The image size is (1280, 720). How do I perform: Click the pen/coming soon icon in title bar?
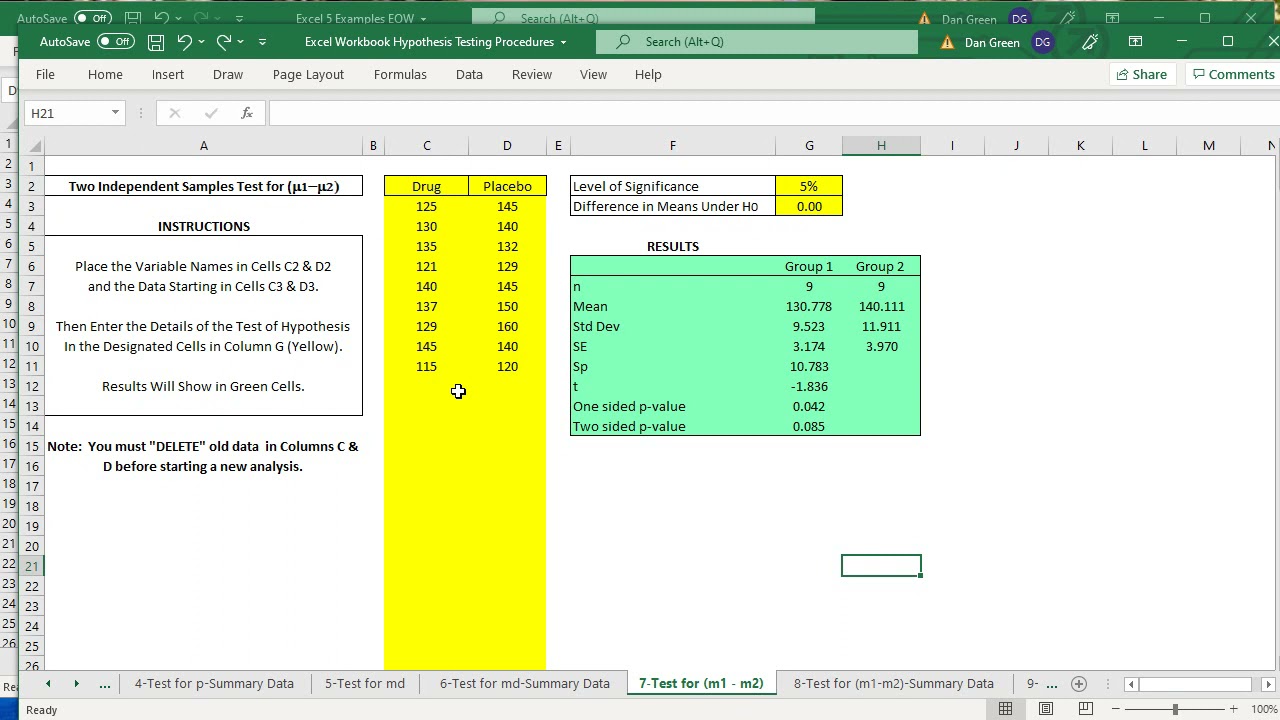(x=1089, y=42)
